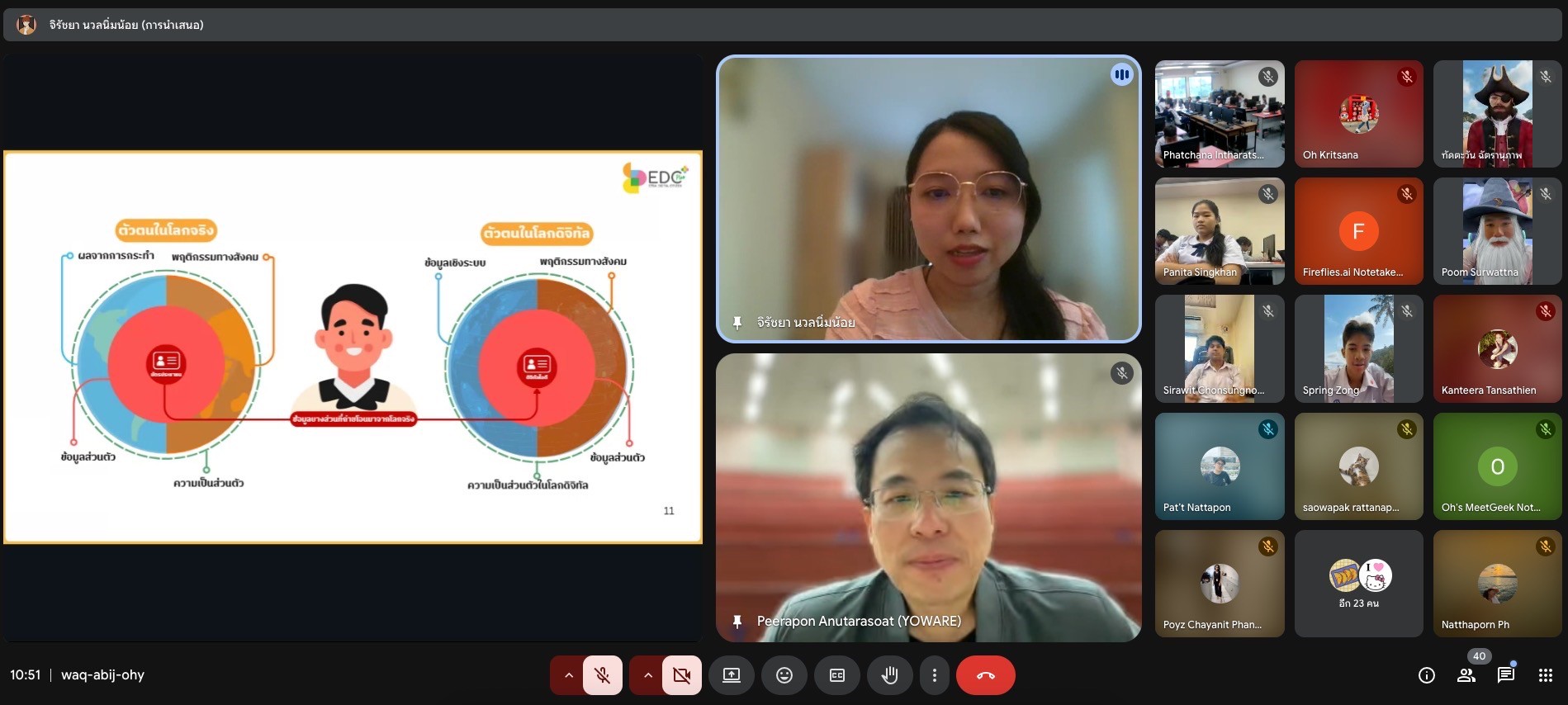
Task: Select the Spring Zong participant tile
Action: 1358,349
